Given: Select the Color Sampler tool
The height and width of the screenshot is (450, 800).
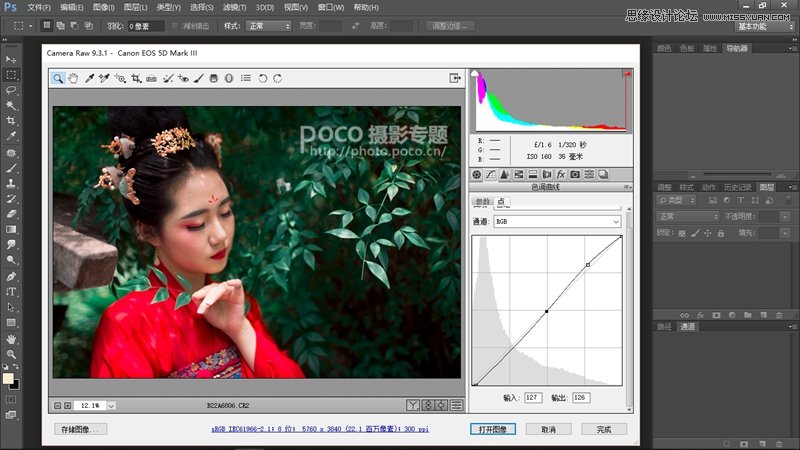Looking at the screenshot, I should point(104,79).
